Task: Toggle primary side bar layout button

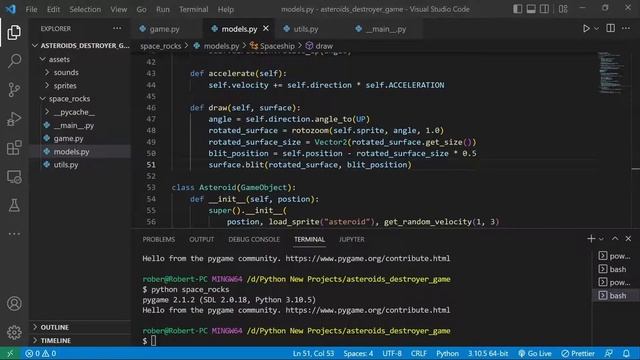Action: (518, 9)
